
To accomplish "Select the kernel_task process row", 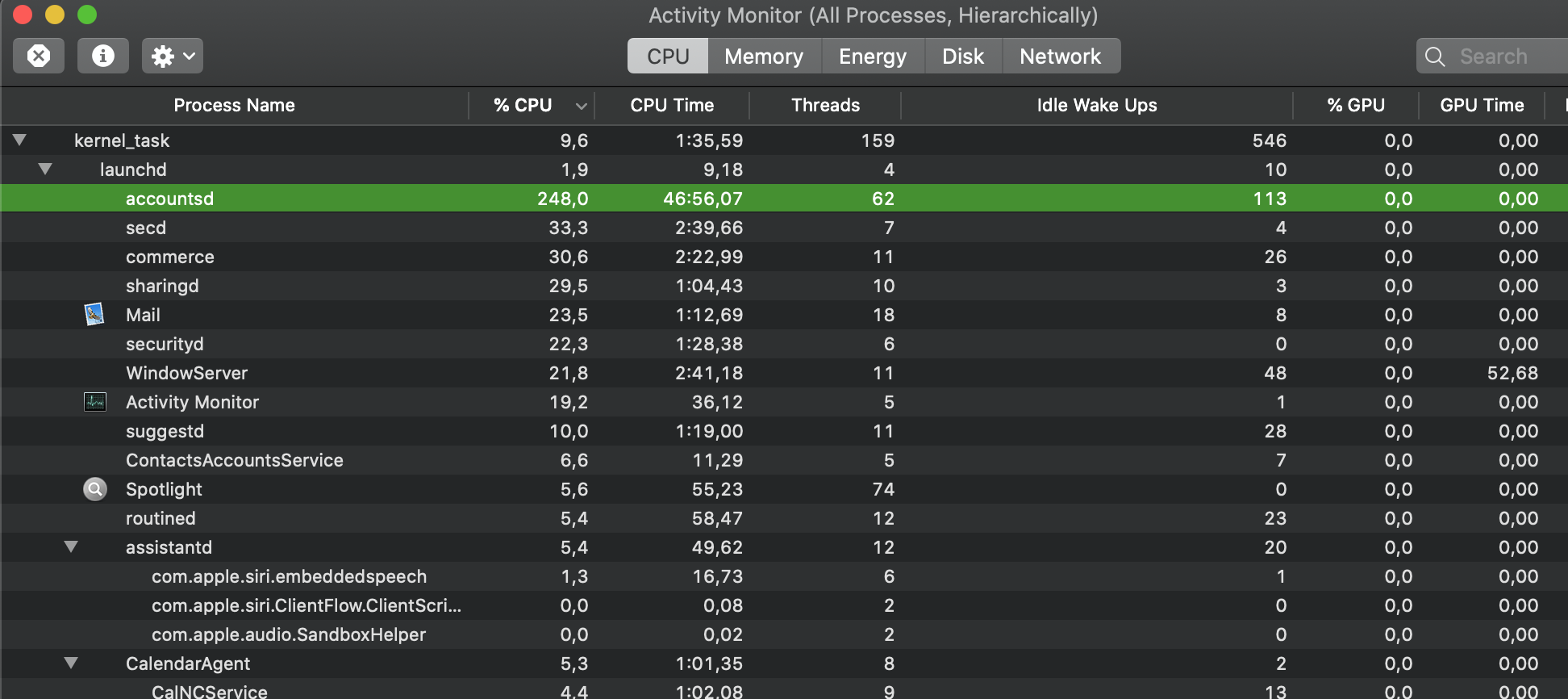I will click(784, 140).
